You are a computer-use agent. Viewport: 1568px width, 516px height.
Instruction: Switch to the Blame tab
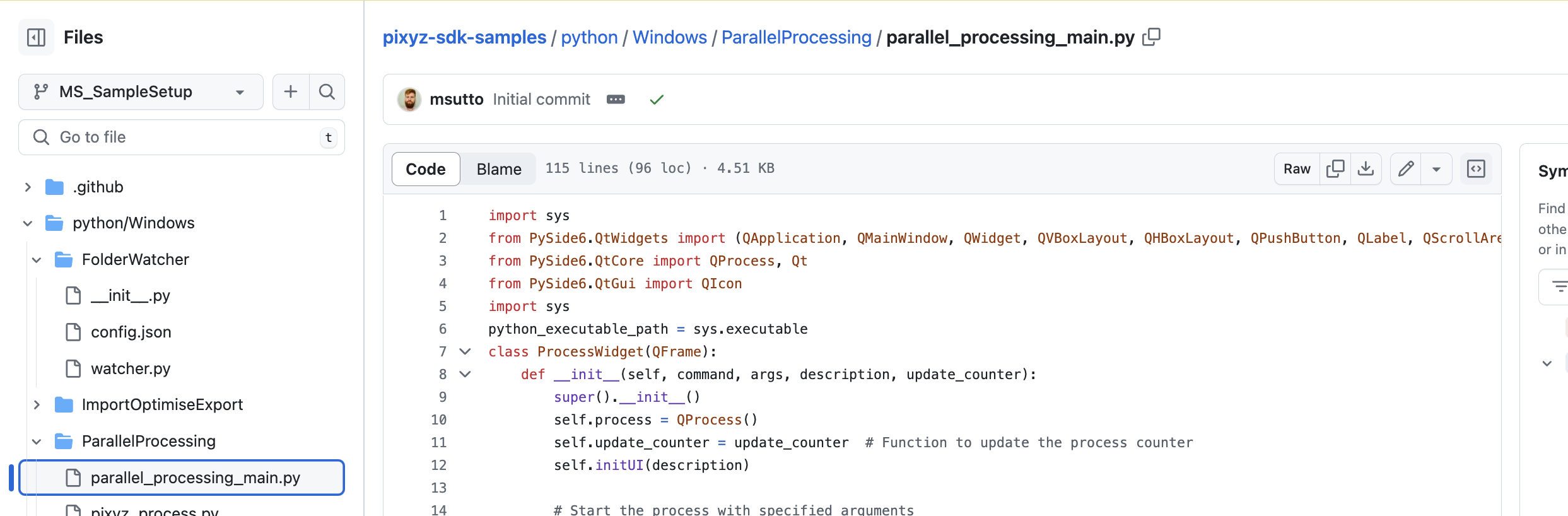[498, 169]
